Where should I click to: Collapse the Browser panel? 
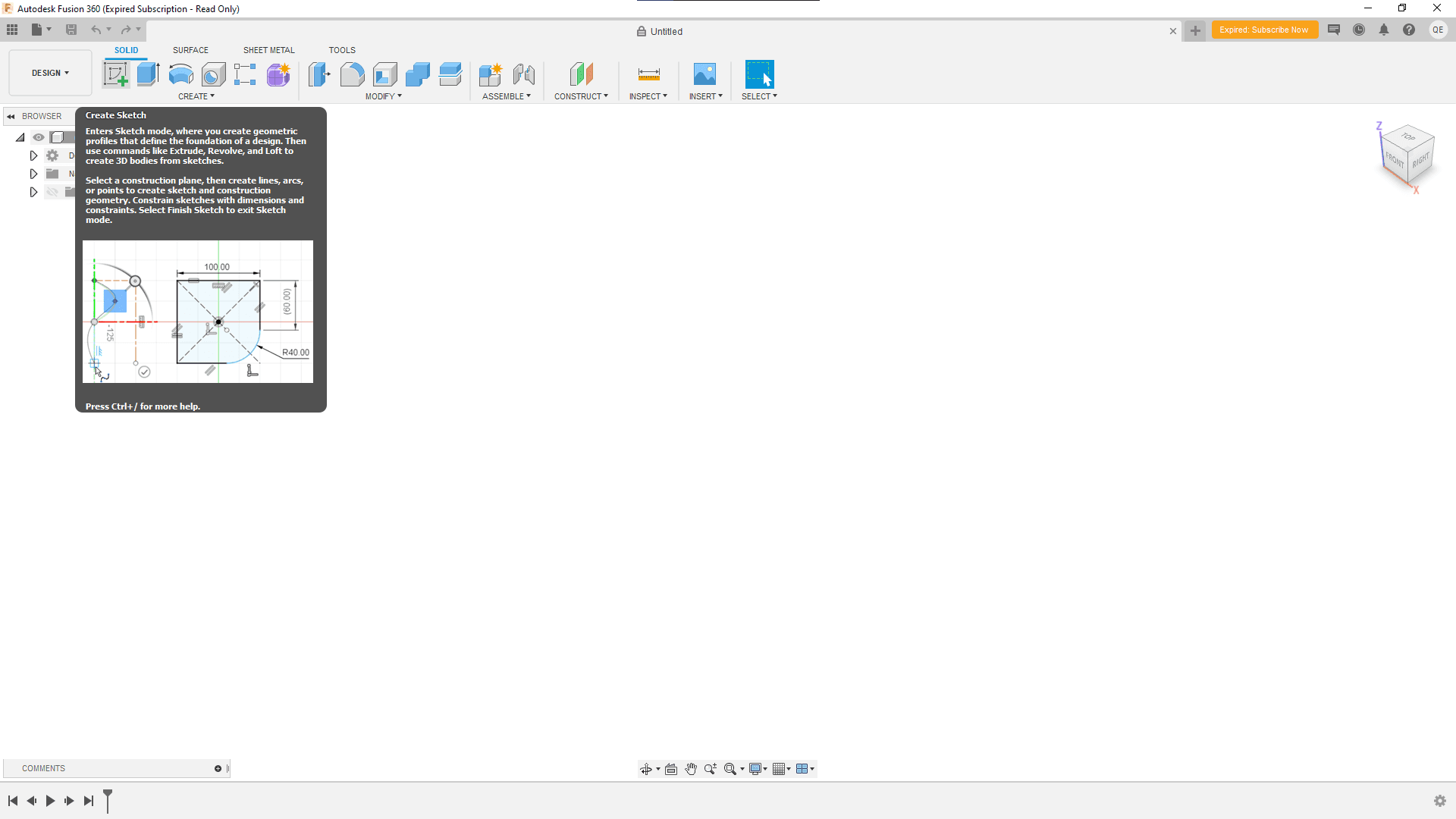click(11, 115)
